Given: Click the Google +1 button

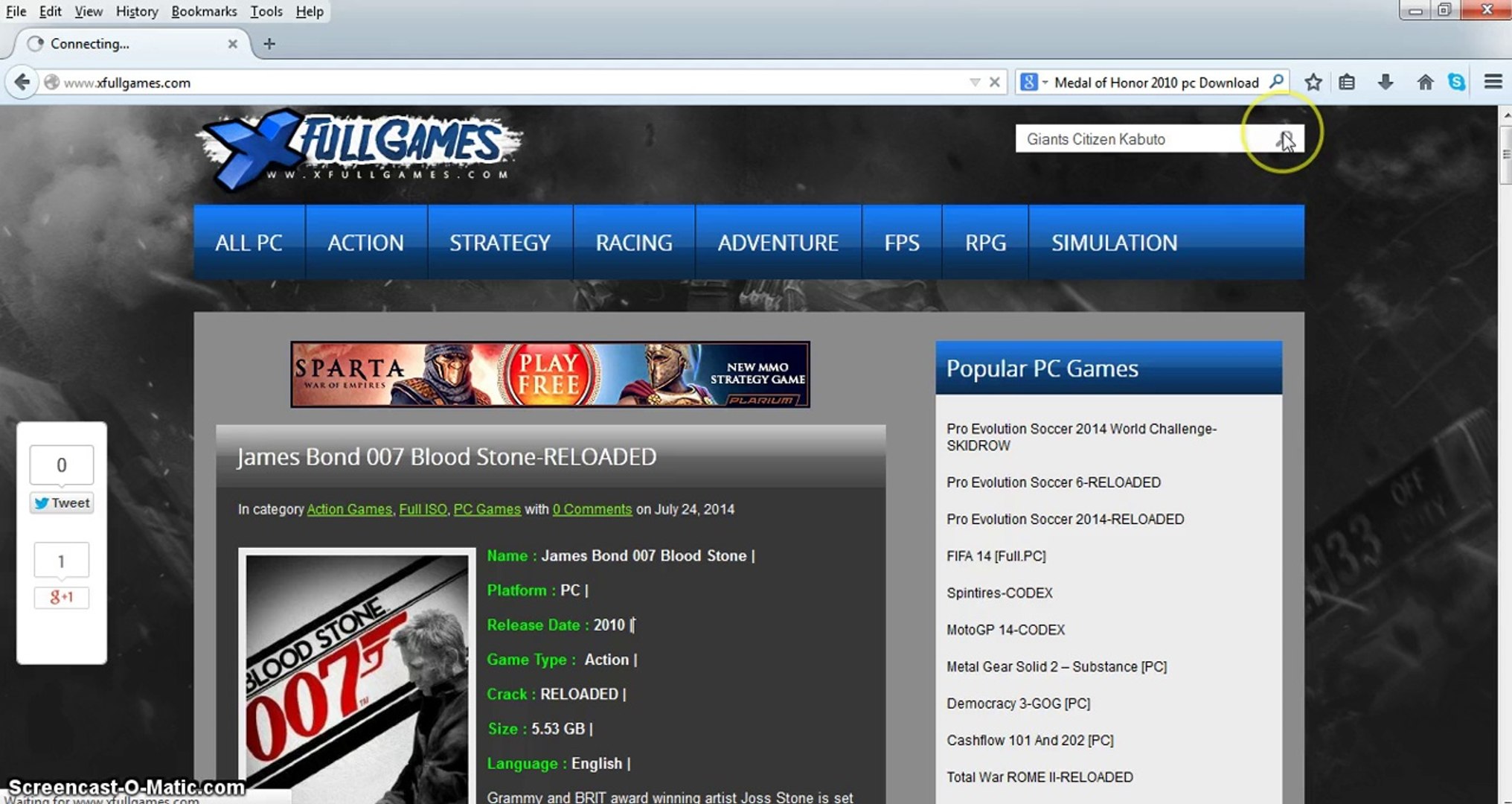Looking at the screenshot, I should pos(62,597).
